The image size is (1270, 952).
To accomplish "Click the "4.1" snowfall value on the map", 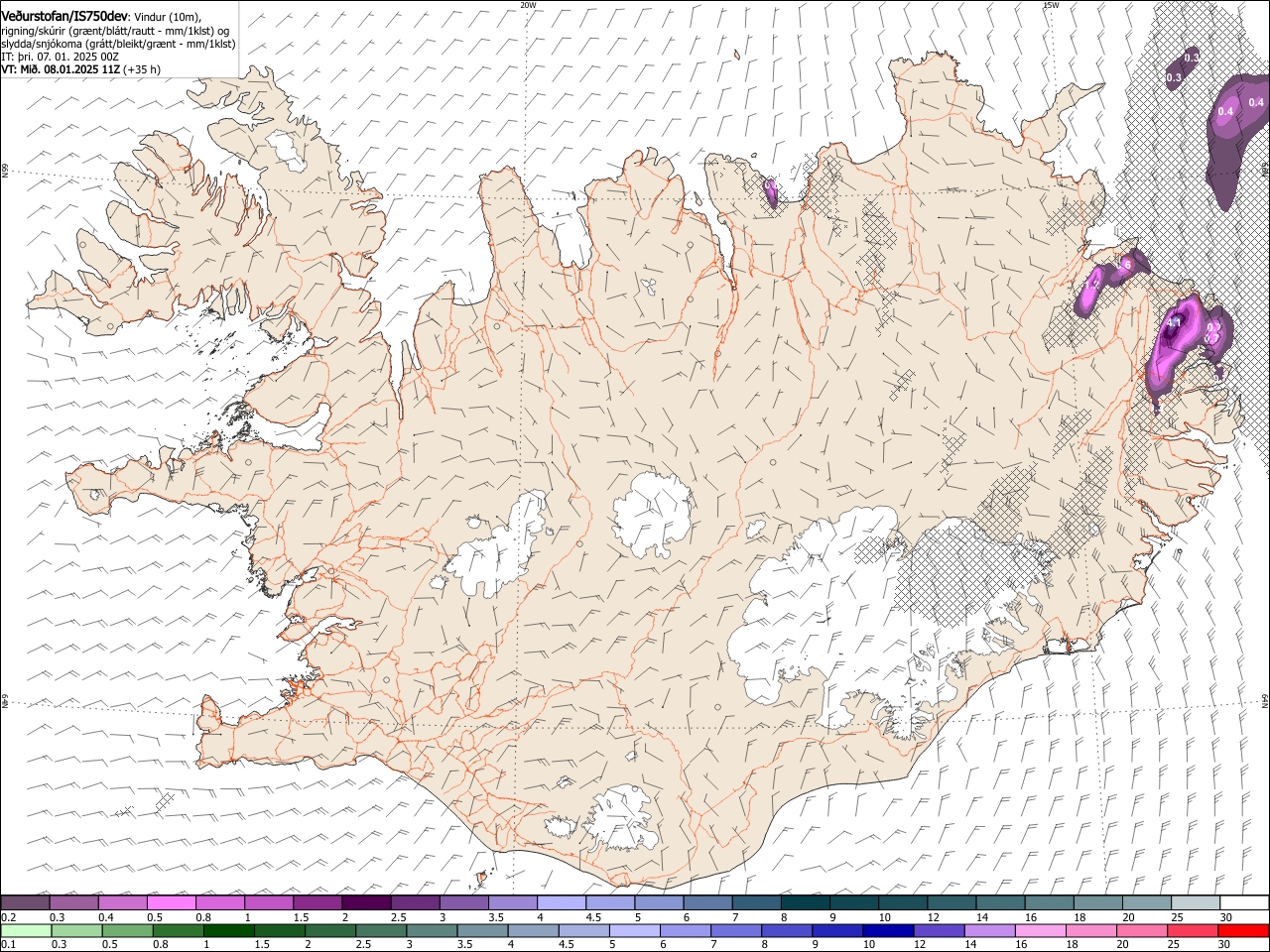I will coord(1173,322).
